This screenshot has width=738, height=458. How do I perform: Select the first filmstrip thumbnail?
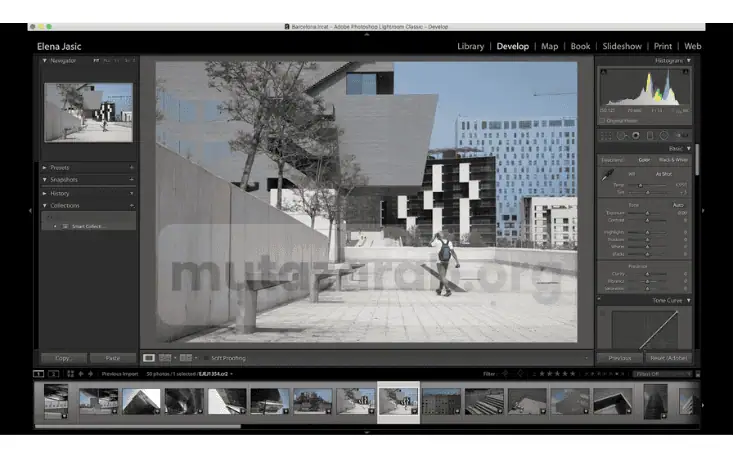pos(56,401)
